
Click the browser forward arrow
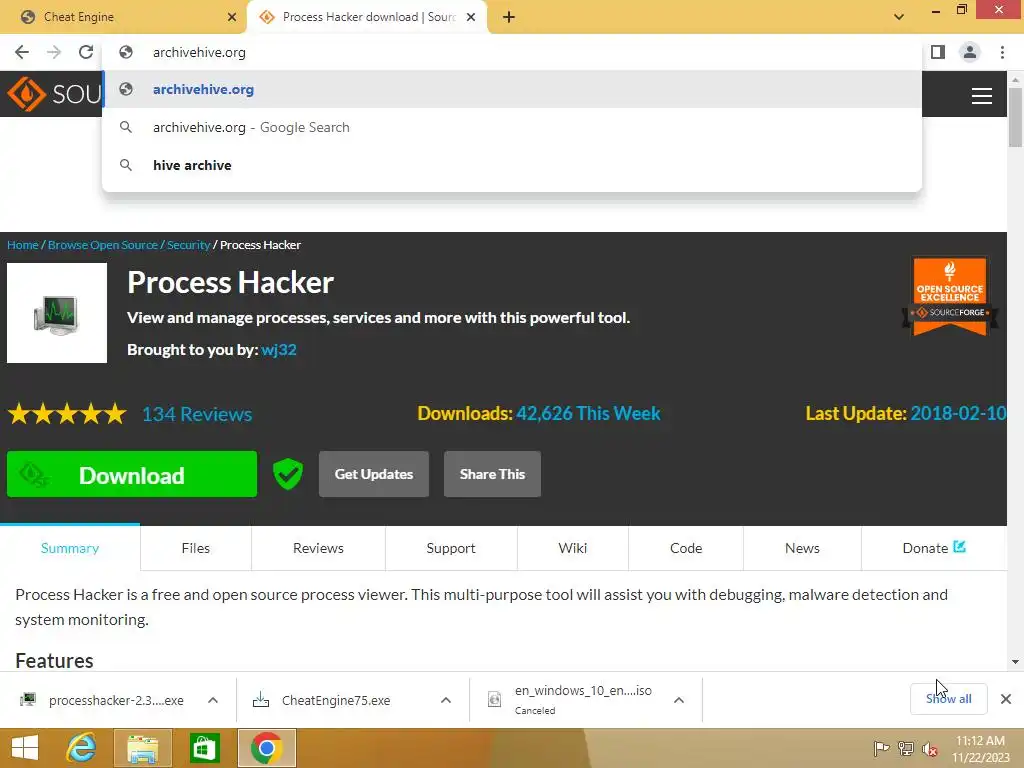[x=54, y=52]
